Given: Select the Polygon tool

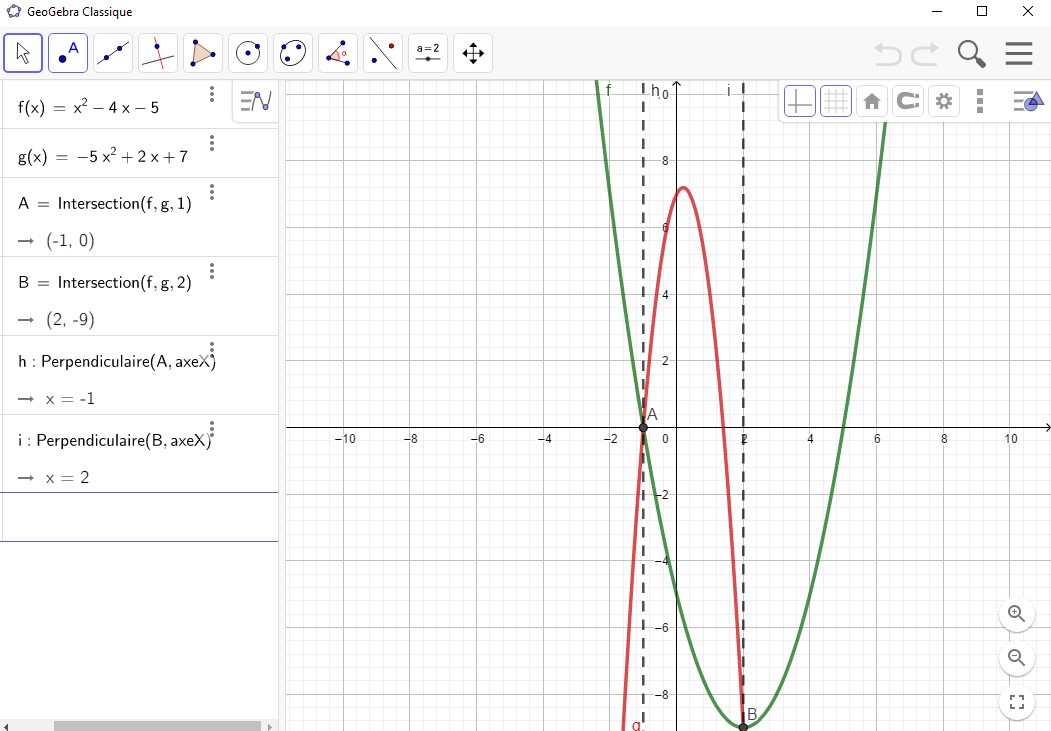Looking at the screenshot, I should tap(202, 53).
